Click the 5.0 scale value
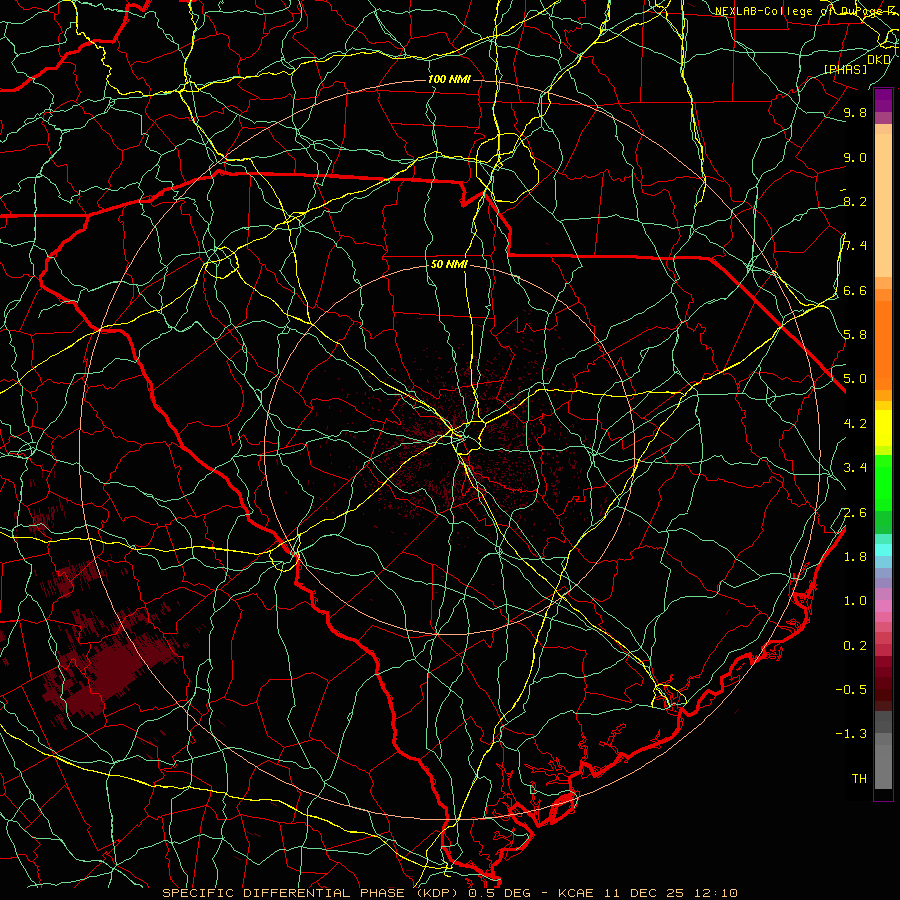Image resolution: width=900 pixels, height=900 pixels. click(x=855, y=379)
